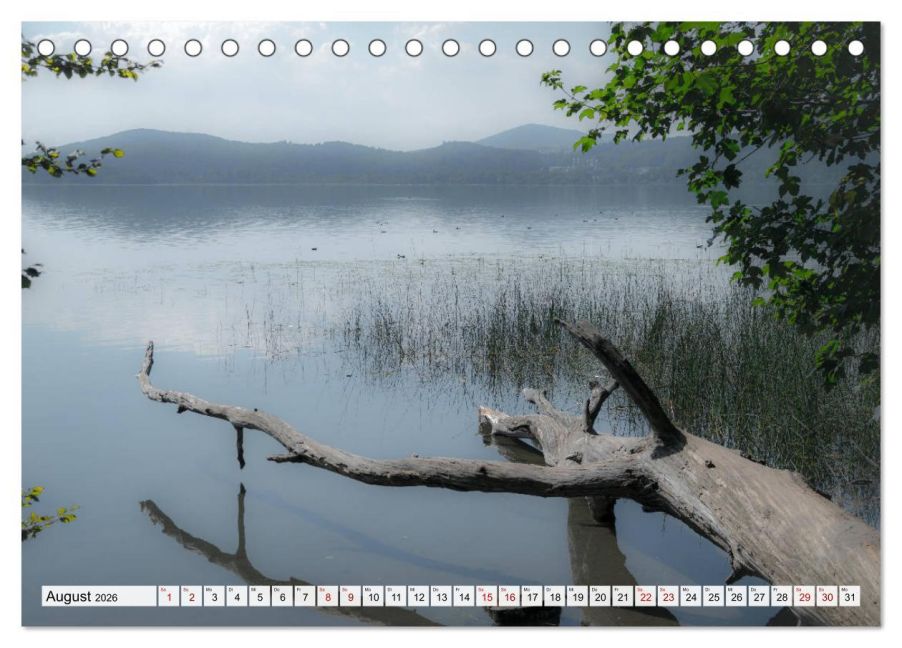Select the red date 8 cell
This screenshot has width=902, height=648.
pyautogui.click(x=327, y=597)
